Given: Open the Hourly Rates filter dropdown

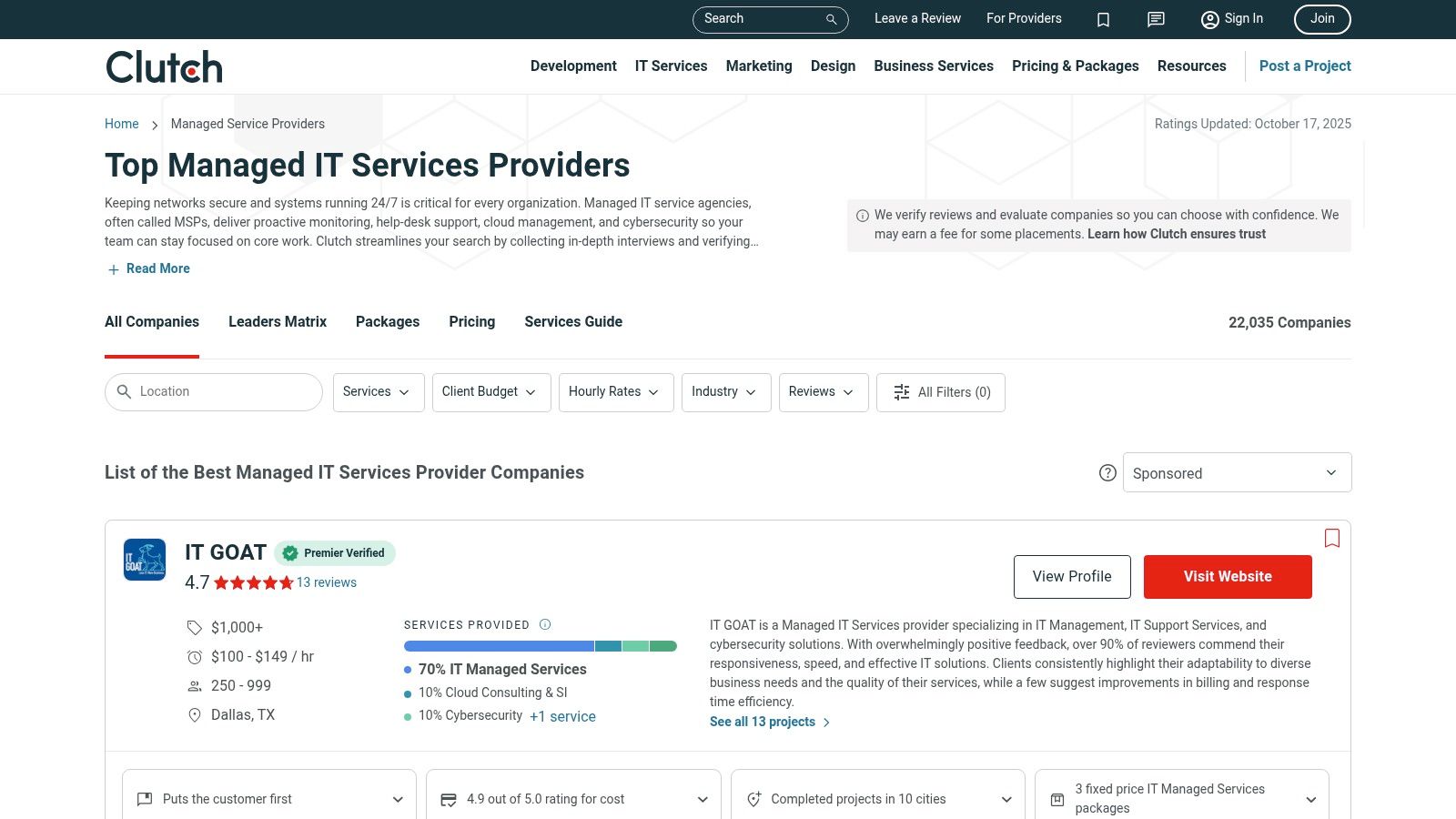Looking at the screenshot, I should (x=615, y=392).
